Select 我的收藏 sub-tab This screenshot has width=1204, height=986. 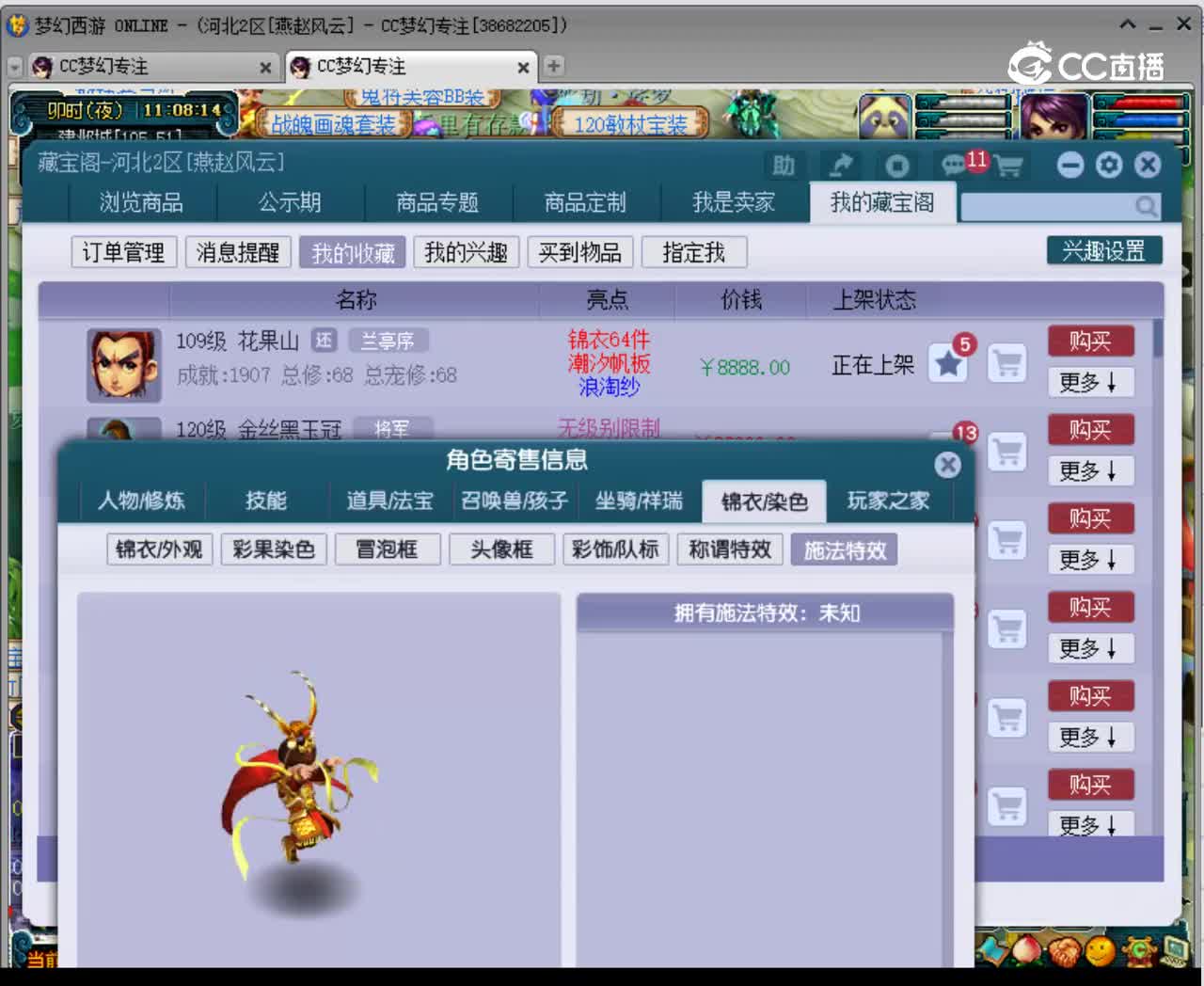(x=353, y=252)
